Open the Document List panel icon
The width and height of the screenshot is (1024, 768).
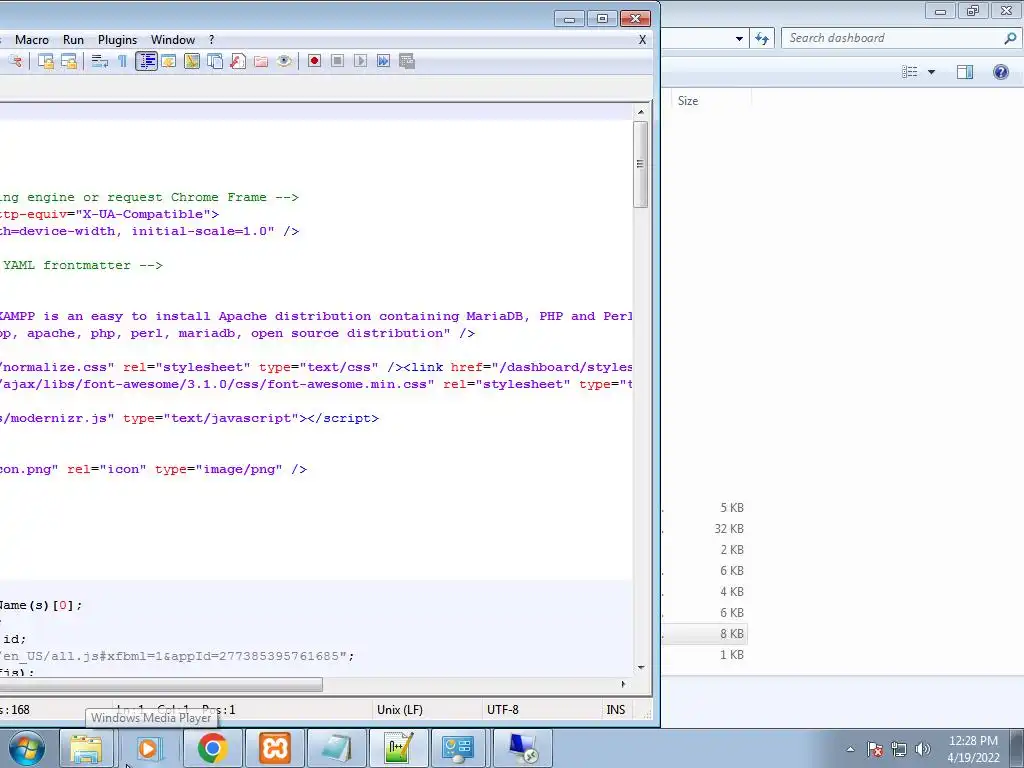[215, 61]
